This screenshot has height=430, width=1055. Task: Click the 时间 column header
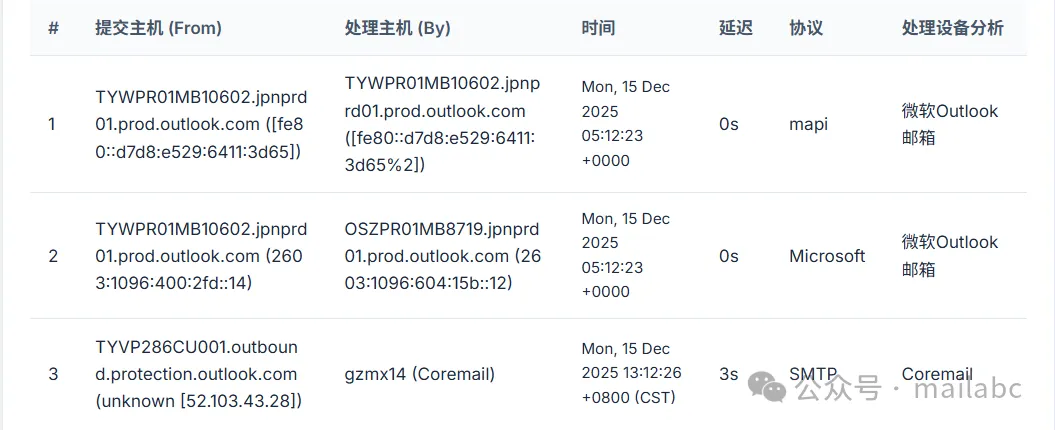(x=598, y=28)
